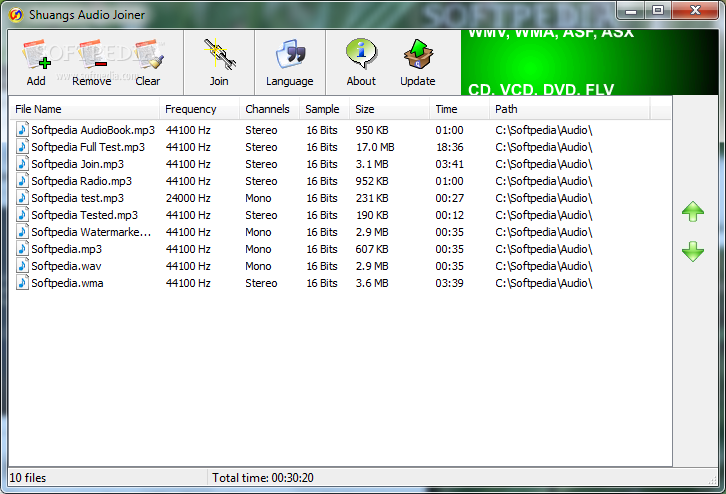Screen dimensions: 726x494
Task: Click the path cell of Softpedia.wav
Action: (x=544, y=266)
